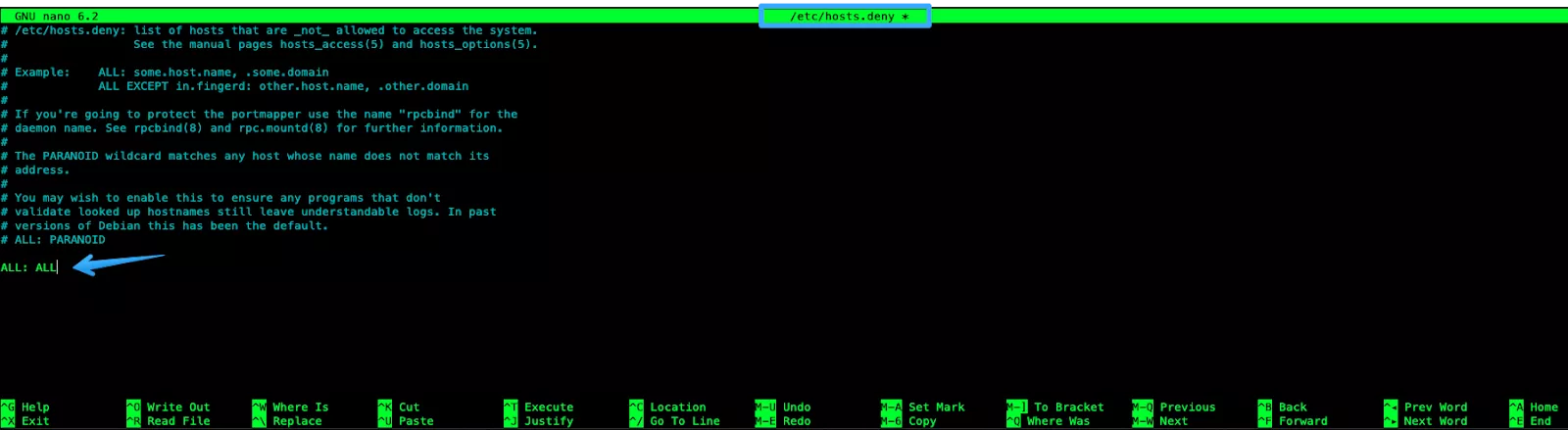
Task: Click the Help shortcut in nano footer
Action: 35,407
